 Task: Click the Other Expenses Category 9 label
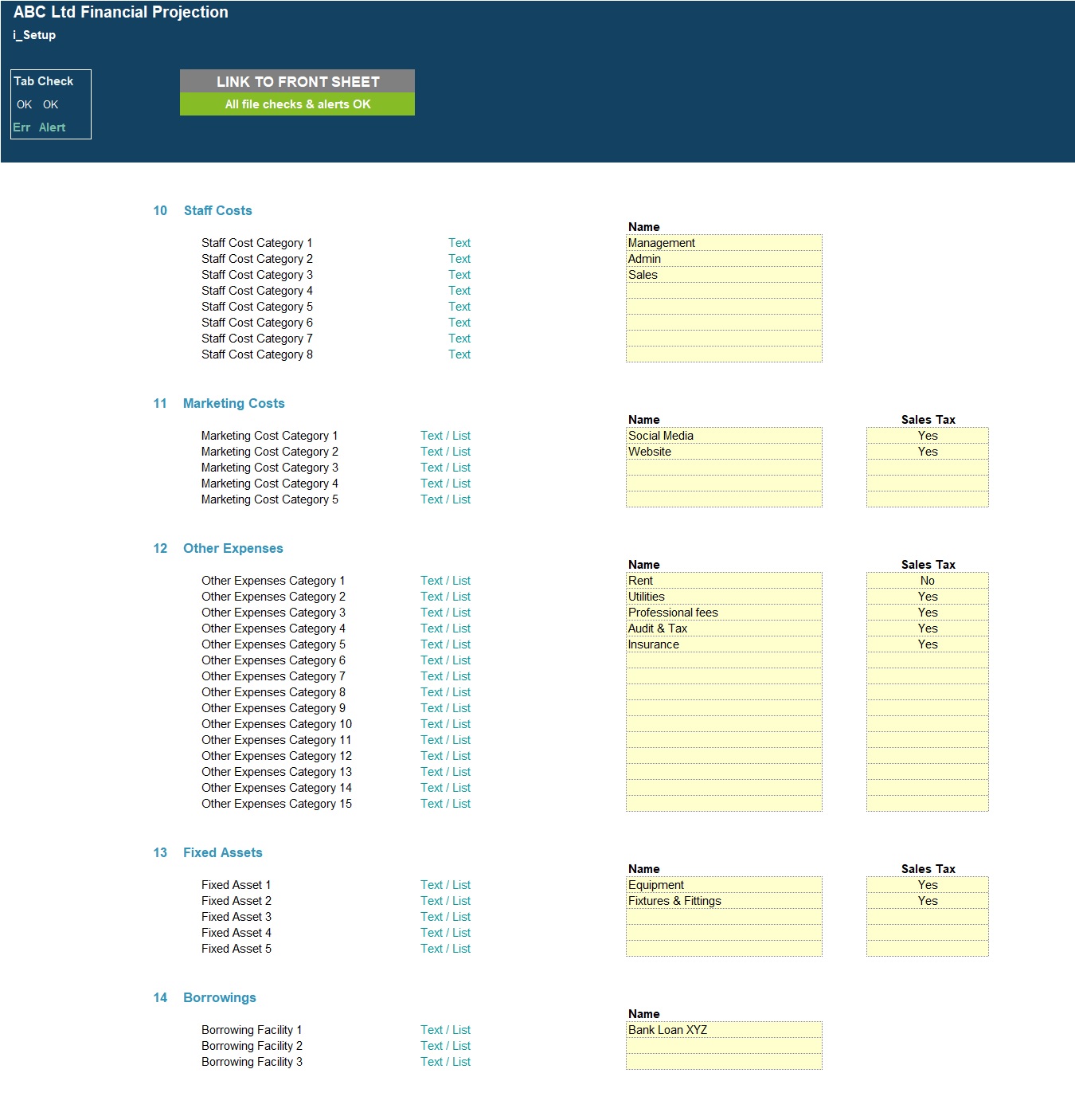pos(273,708)
